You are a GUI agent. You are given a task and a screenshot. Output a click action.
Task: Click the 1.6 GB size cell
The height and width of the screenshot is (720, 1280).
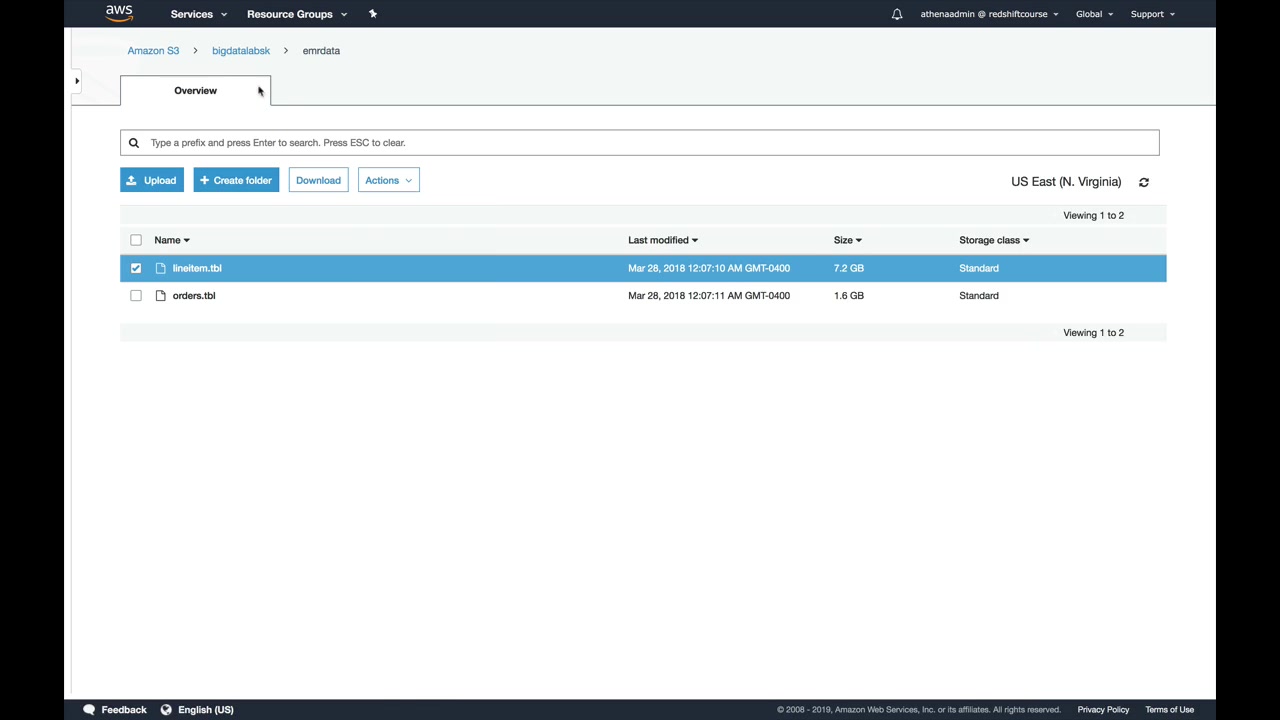[849, 296]
